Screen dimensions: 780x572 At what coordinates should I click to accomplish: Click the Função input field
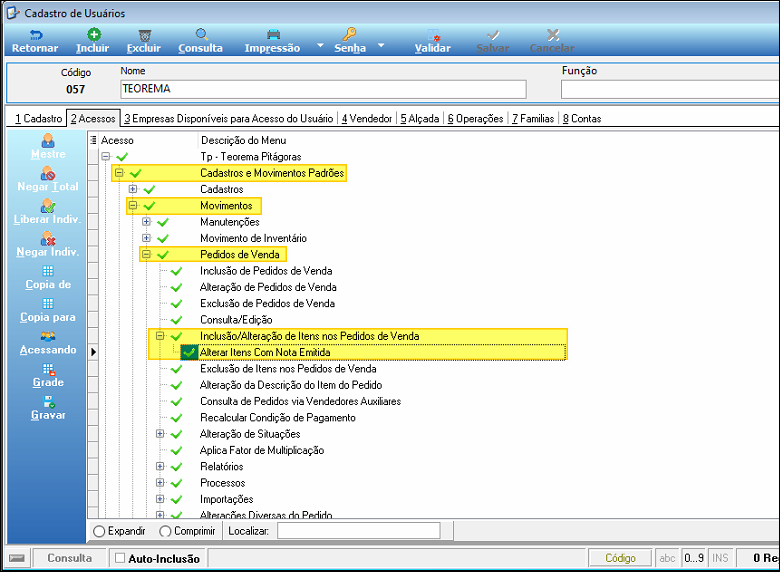pos(670,90)
